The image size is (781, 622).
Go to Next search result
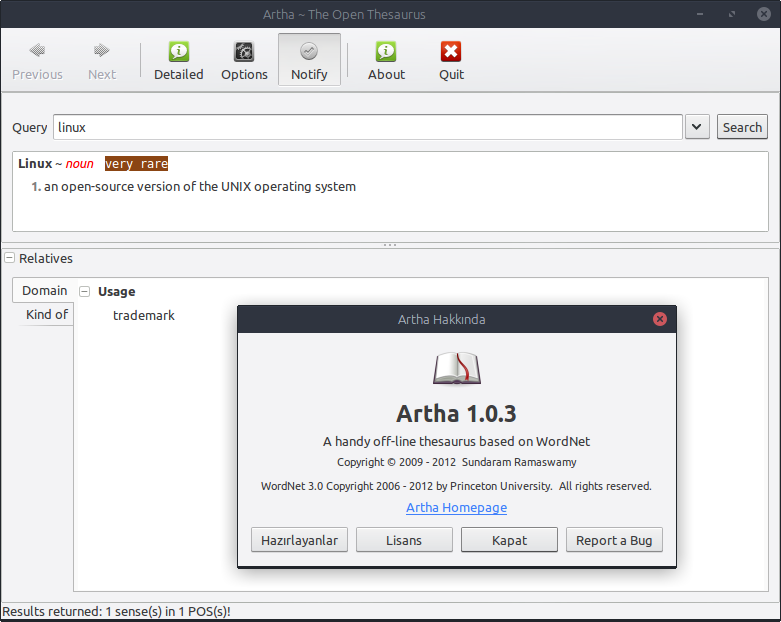[x=102, y=60]
